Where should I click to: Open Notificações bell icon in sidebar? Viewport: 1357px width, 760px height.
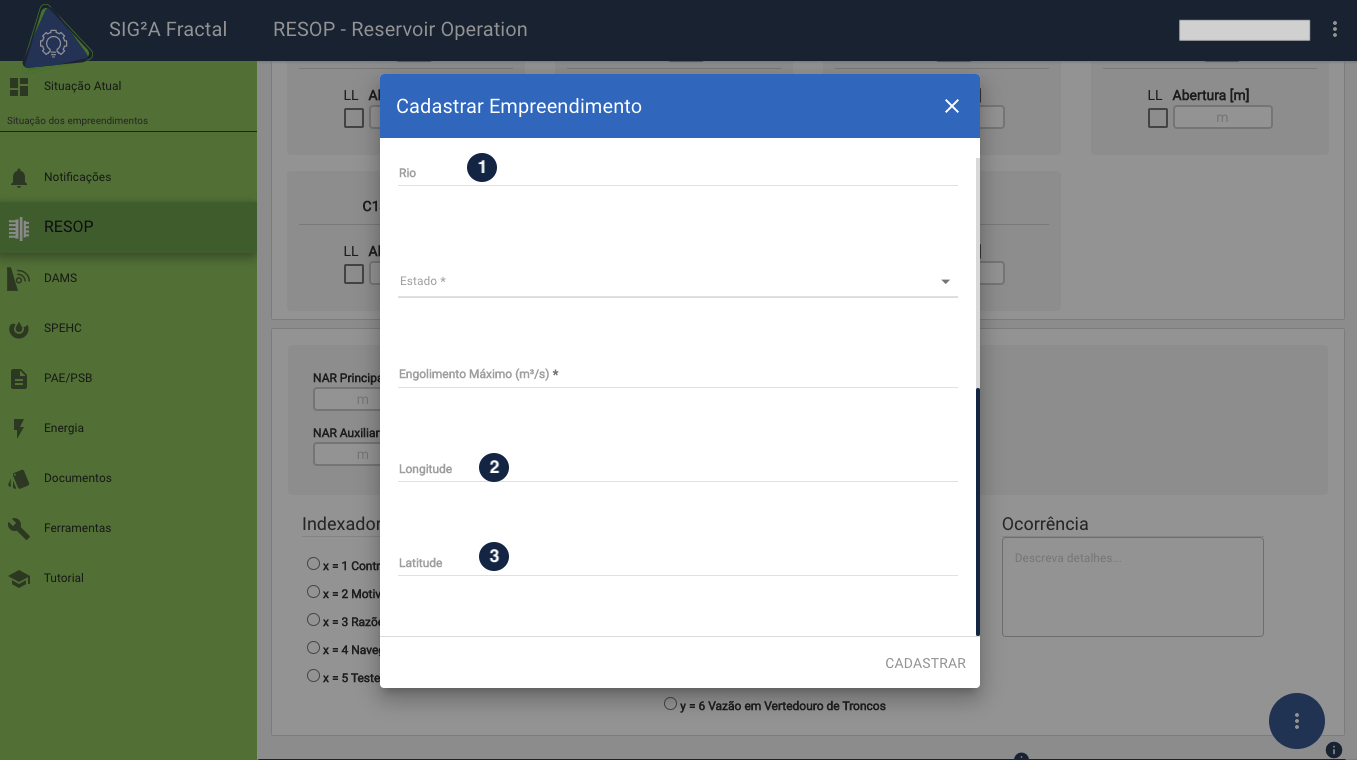19,178
